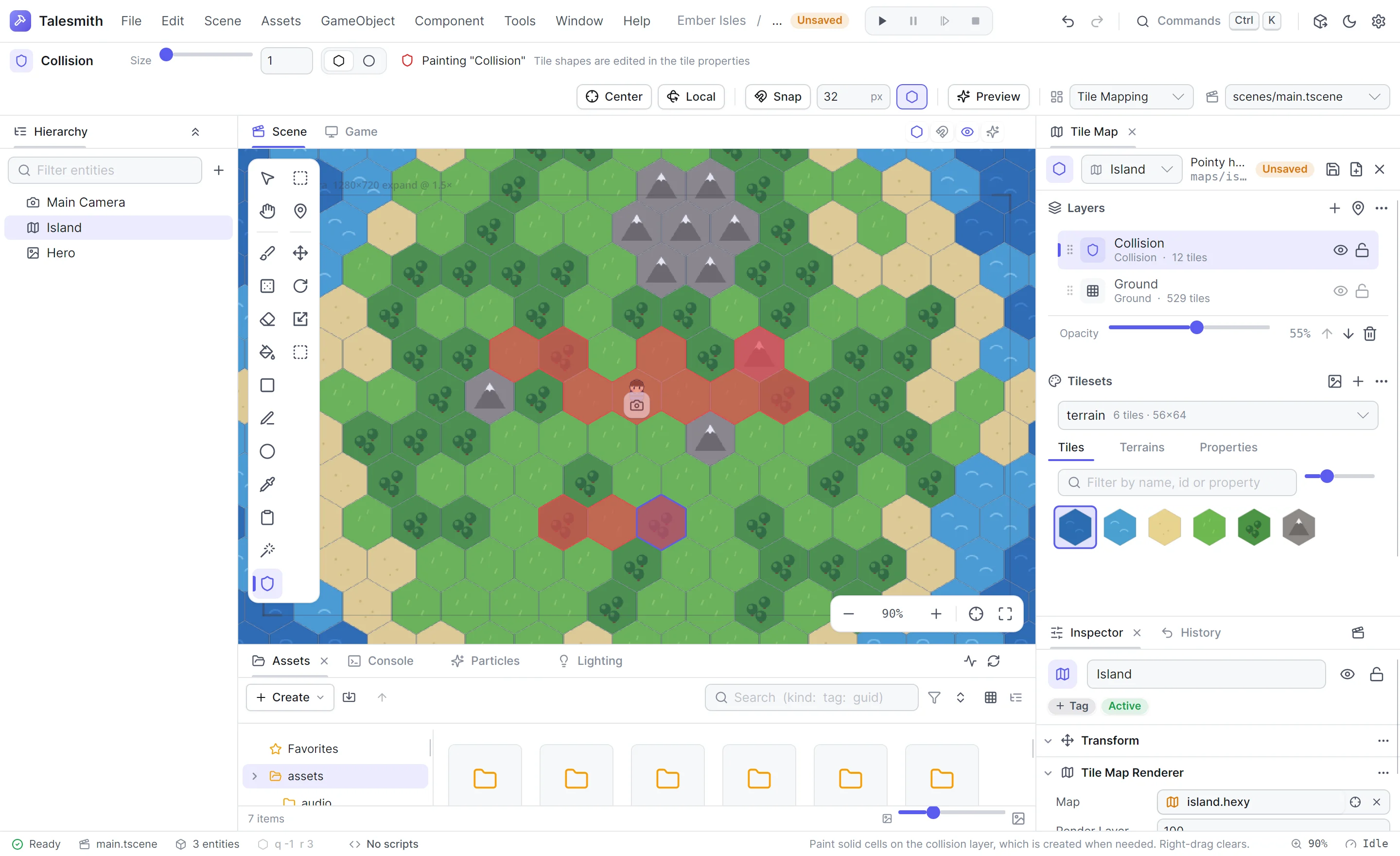Toggle Snap to grid
Image resolution: width=1400 pixels, height=856 pixels.
point(777,97)
